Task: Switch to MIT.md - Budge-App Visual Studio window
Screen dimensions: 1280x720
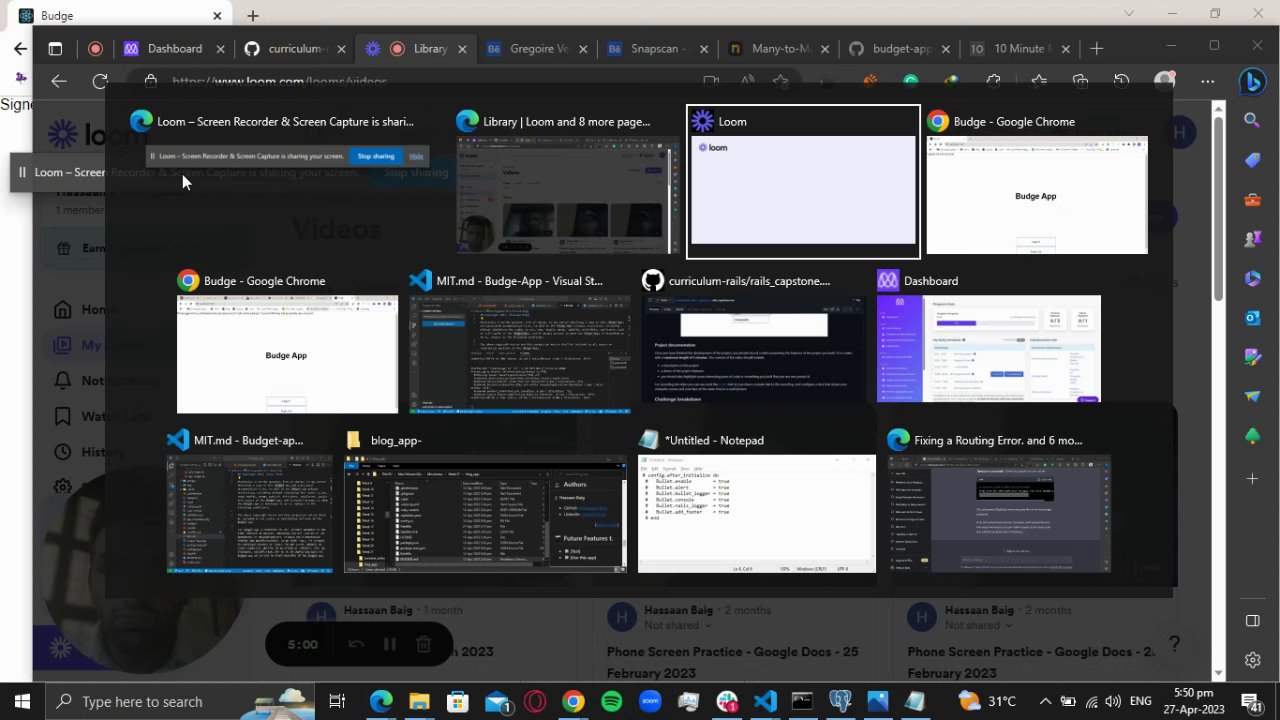Action: coord(520,341)
